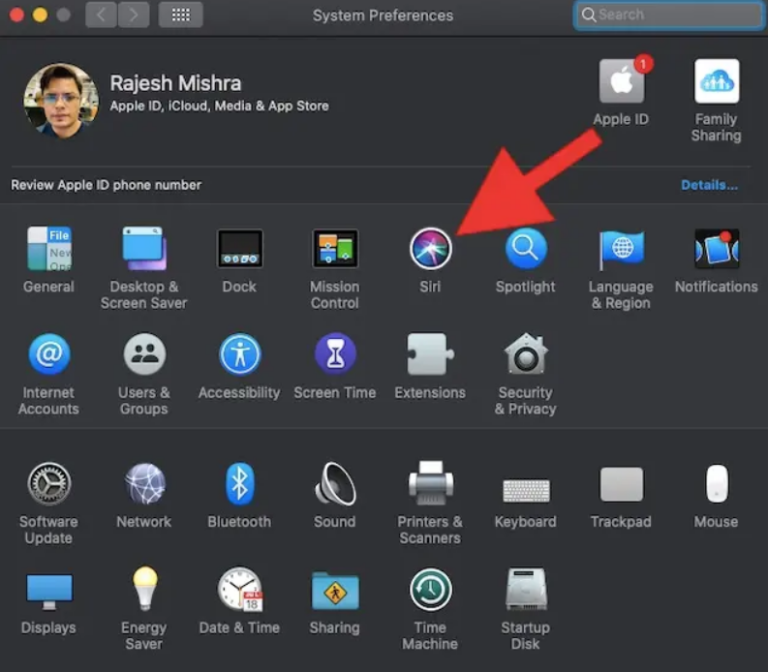Open Notifications preference pane

716,249
